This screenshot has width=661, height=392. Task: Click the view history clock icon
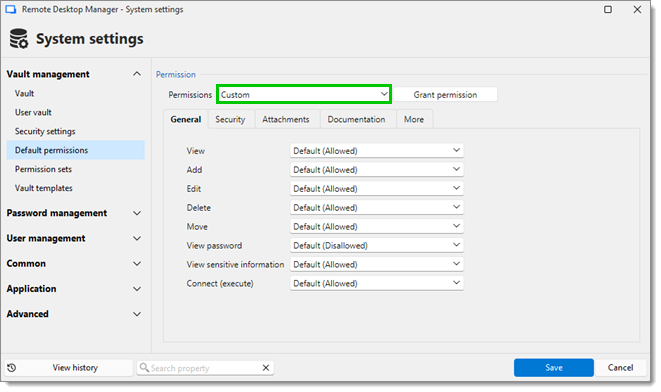(x=12, y=368)
